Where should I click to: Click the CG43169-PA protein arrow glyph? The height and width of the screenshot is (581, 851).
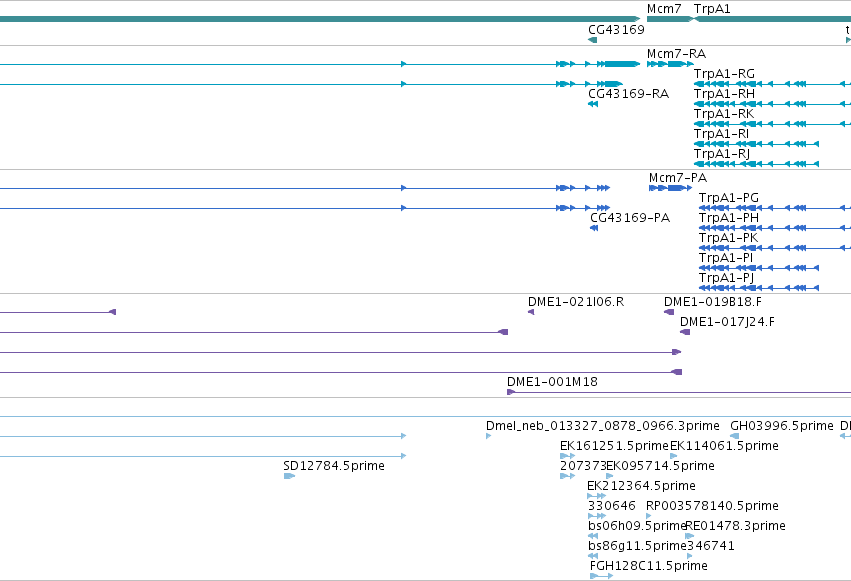[x=594, y=228]
